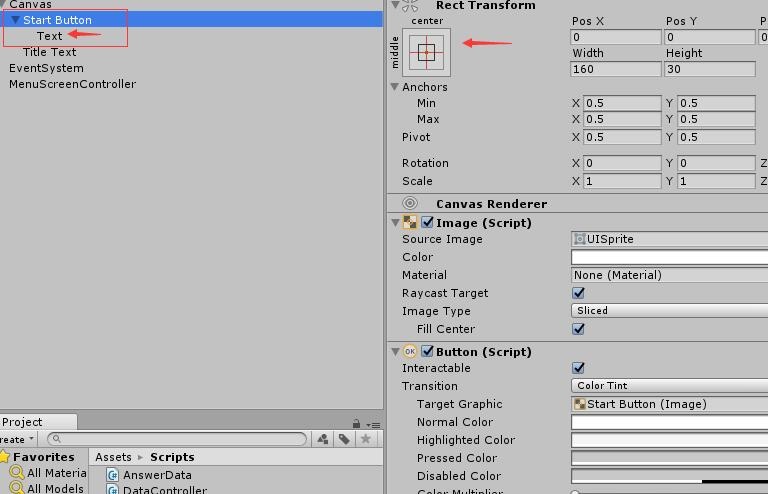The height and width of the screenshot is (494, 768).
Task: Click the search by type icon
Action: pyautogui.click(x=323, y=439)
